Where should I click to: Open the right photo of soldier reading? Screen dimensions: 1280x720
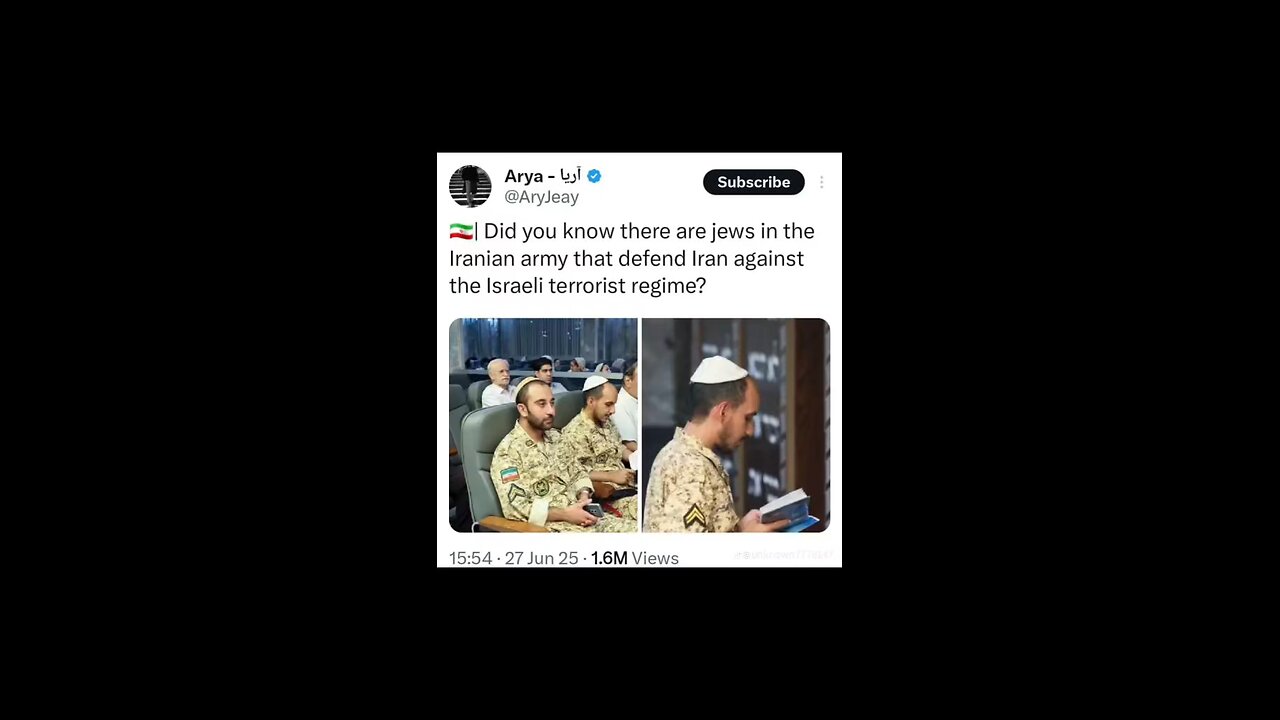(x=736, y=425)
